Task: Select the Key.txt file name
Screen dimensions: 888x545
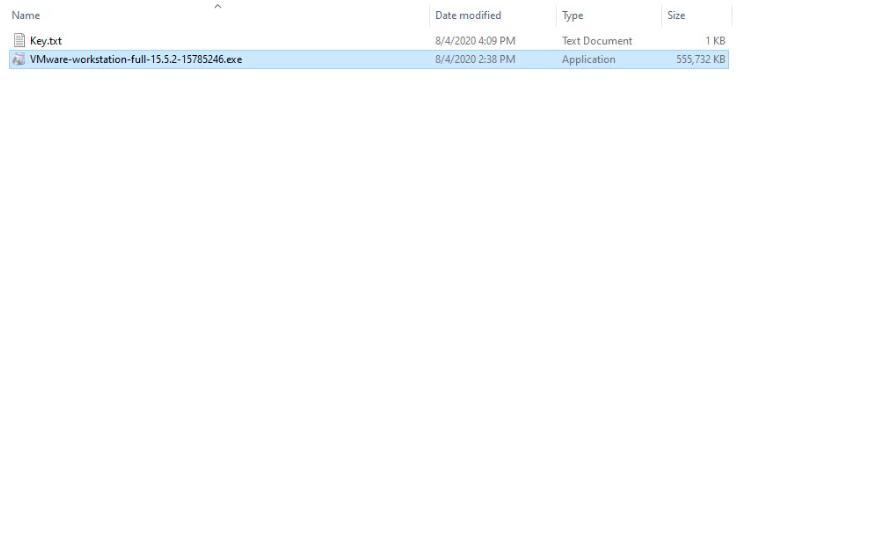Action: (x=45, y=41)
